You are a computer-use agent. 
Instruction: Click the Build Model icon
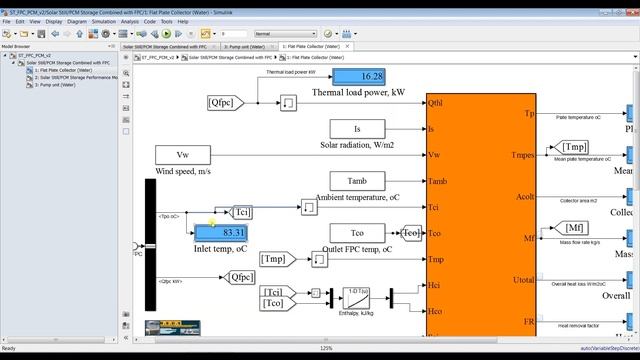(x=347, y=34)
